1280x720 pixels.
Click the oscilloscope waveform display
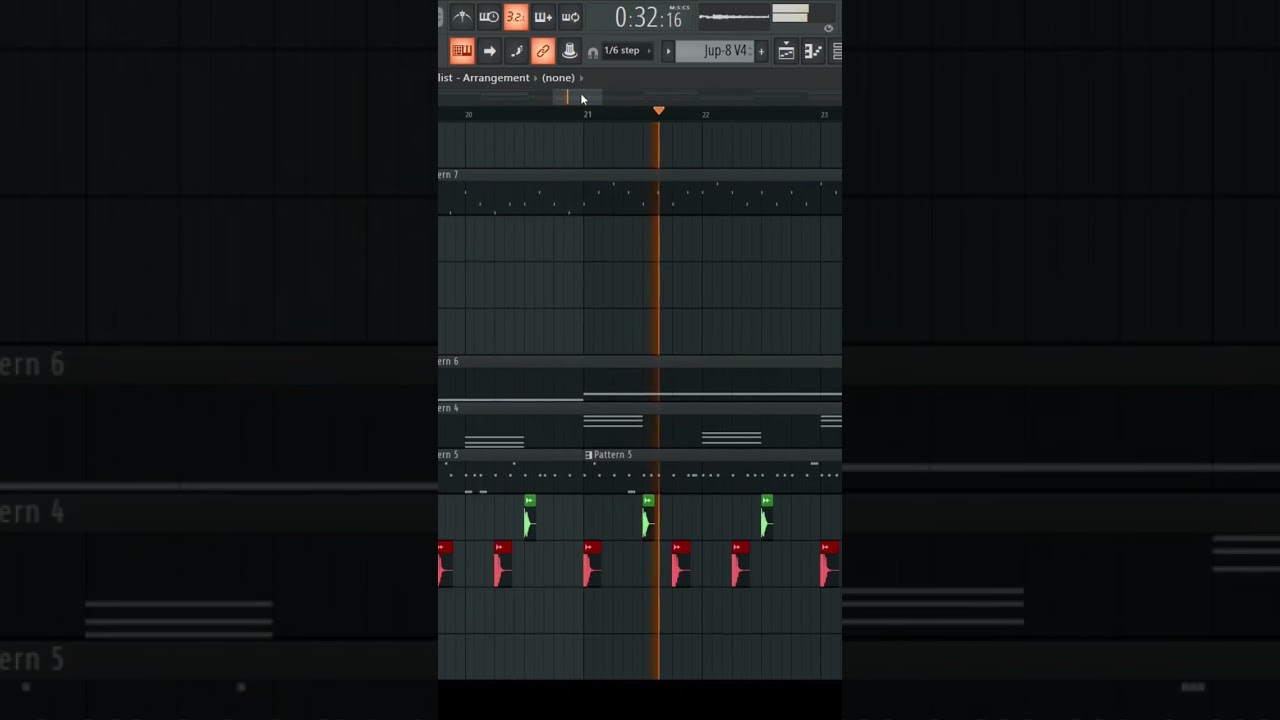(x=734, y=16)
